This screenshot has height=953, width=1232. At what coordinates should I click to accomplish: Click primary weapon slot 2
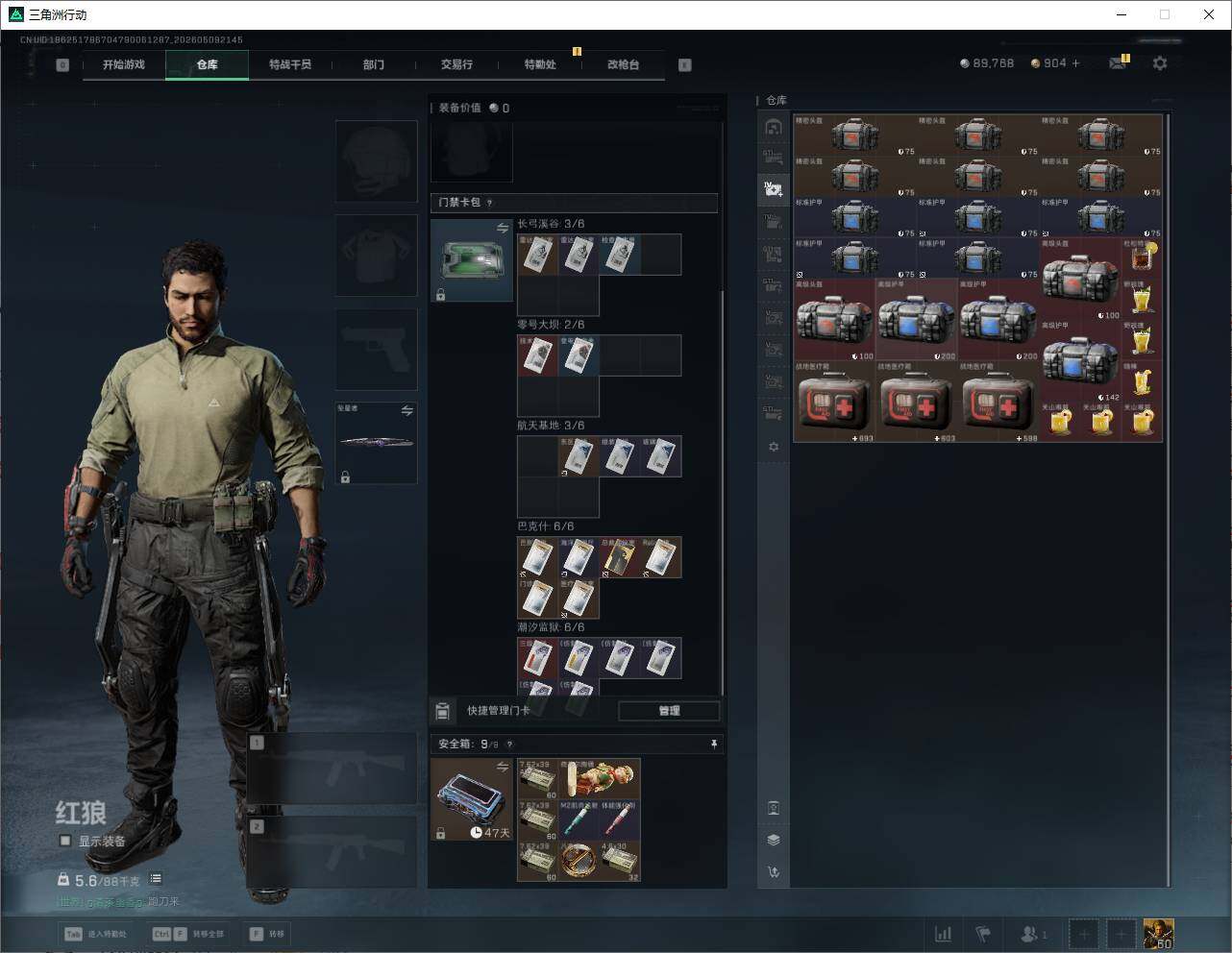(333, 852)
